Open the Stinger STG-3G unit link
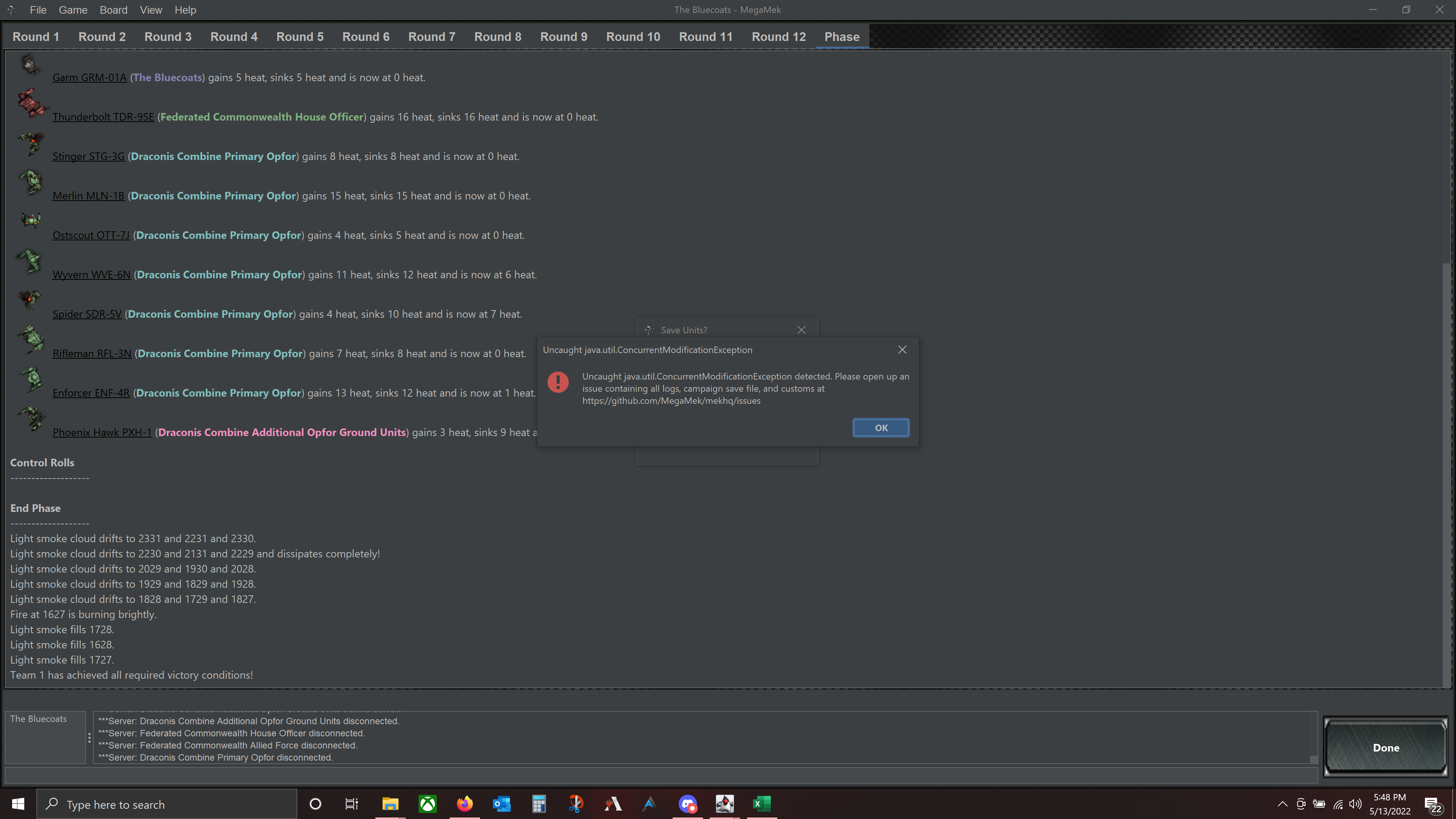Image resolution: width=1456 pixels, height=819 pixels. point(88,157)
